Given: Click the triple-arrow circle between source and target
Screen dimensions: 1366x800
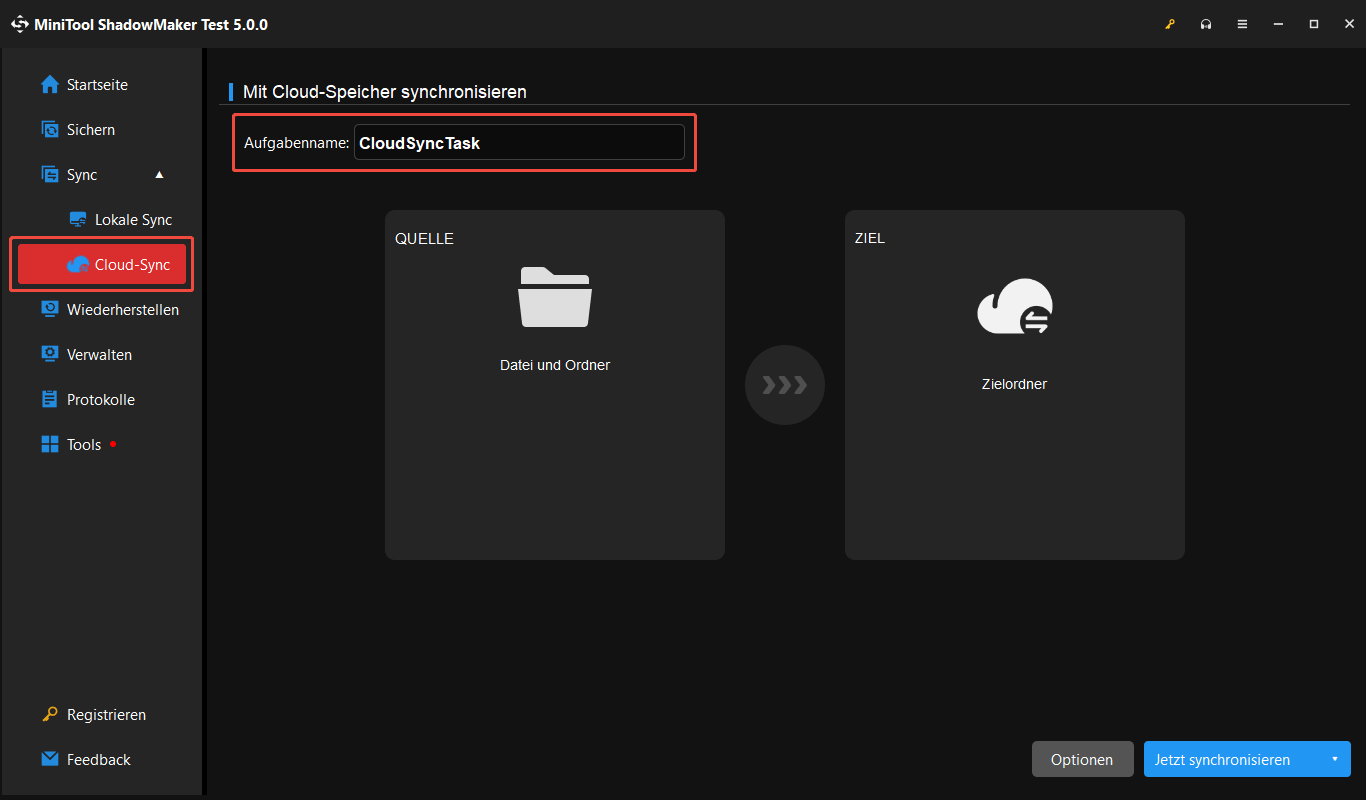Looking at the screenshot, I should coord(785,385).
